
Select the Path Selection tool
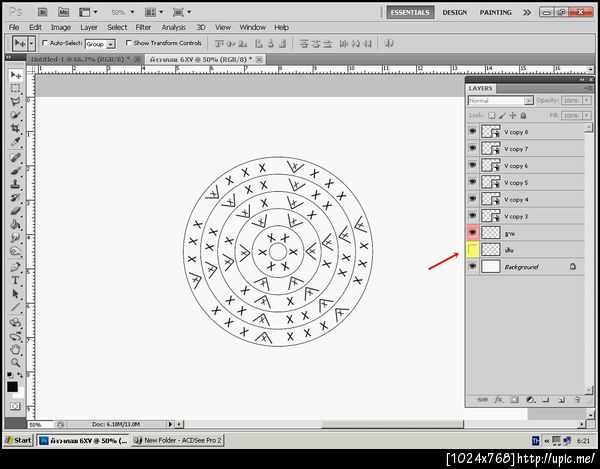pyautogui.click(x=15, y=294)
